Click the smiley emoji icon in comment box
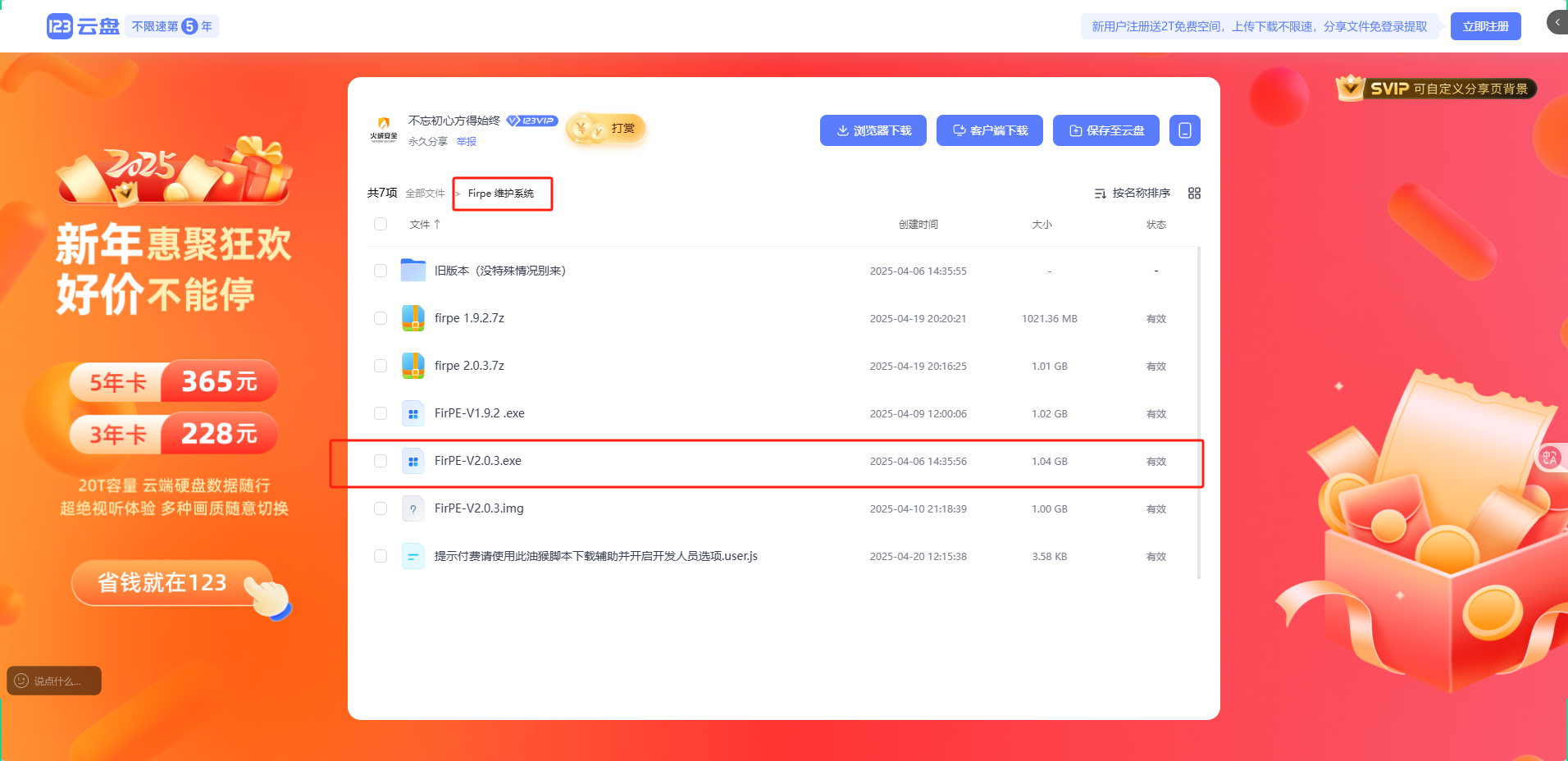This screenshot has width=1568, height=761. [21, 681]
